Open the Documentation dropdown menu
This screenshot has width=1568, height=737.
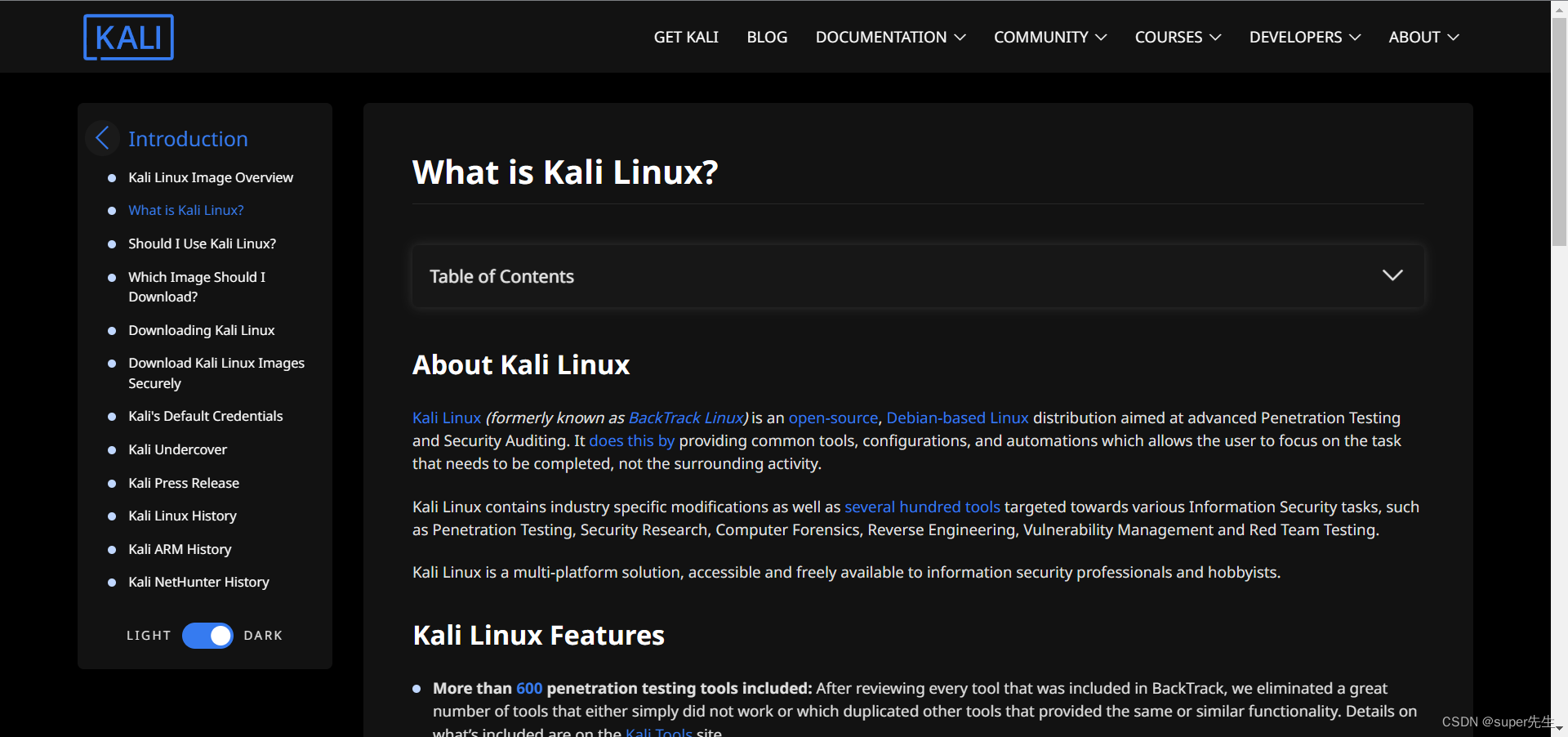pos(890,37)
